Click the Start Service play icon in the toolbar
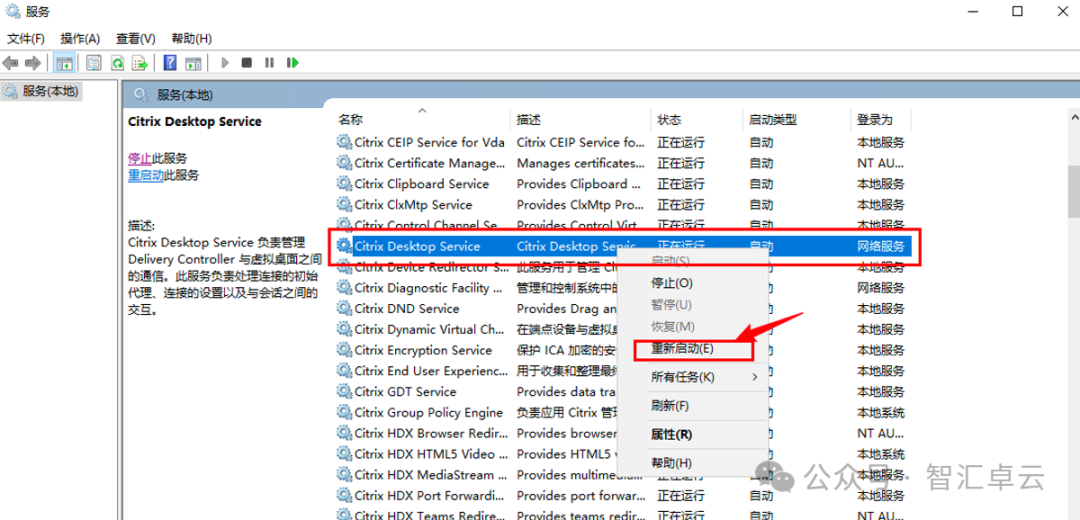The height and width of the screenshot is (520, 1080). pos(225,63)
